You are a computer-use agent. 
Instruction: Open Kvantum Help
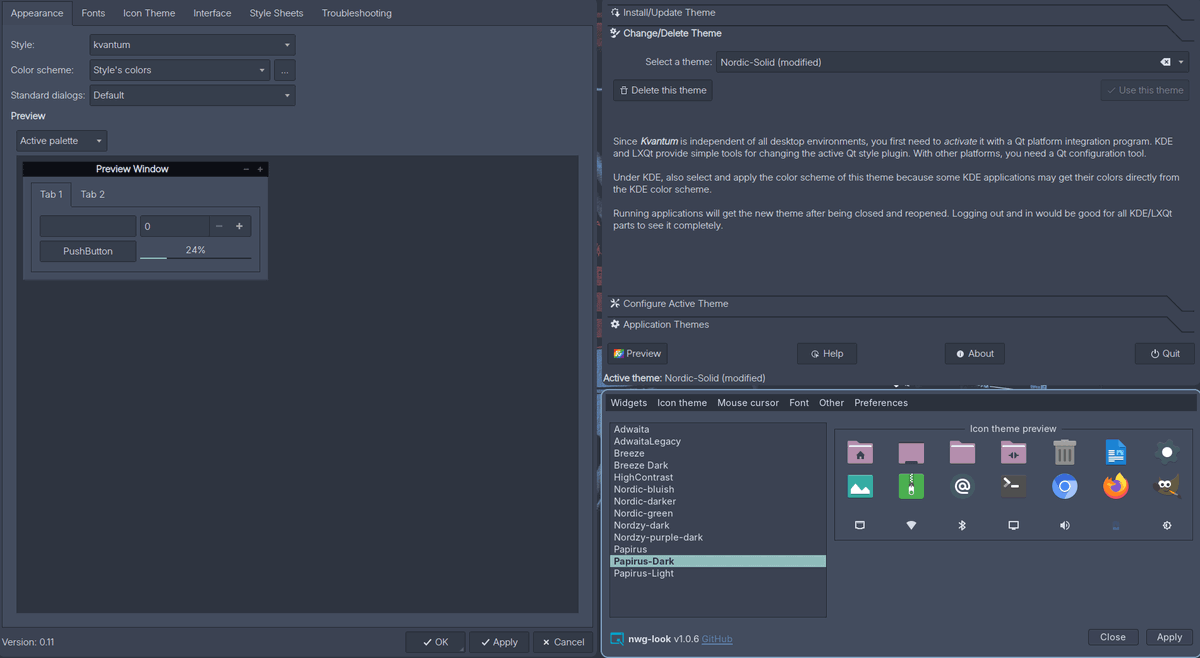point(827,353)
